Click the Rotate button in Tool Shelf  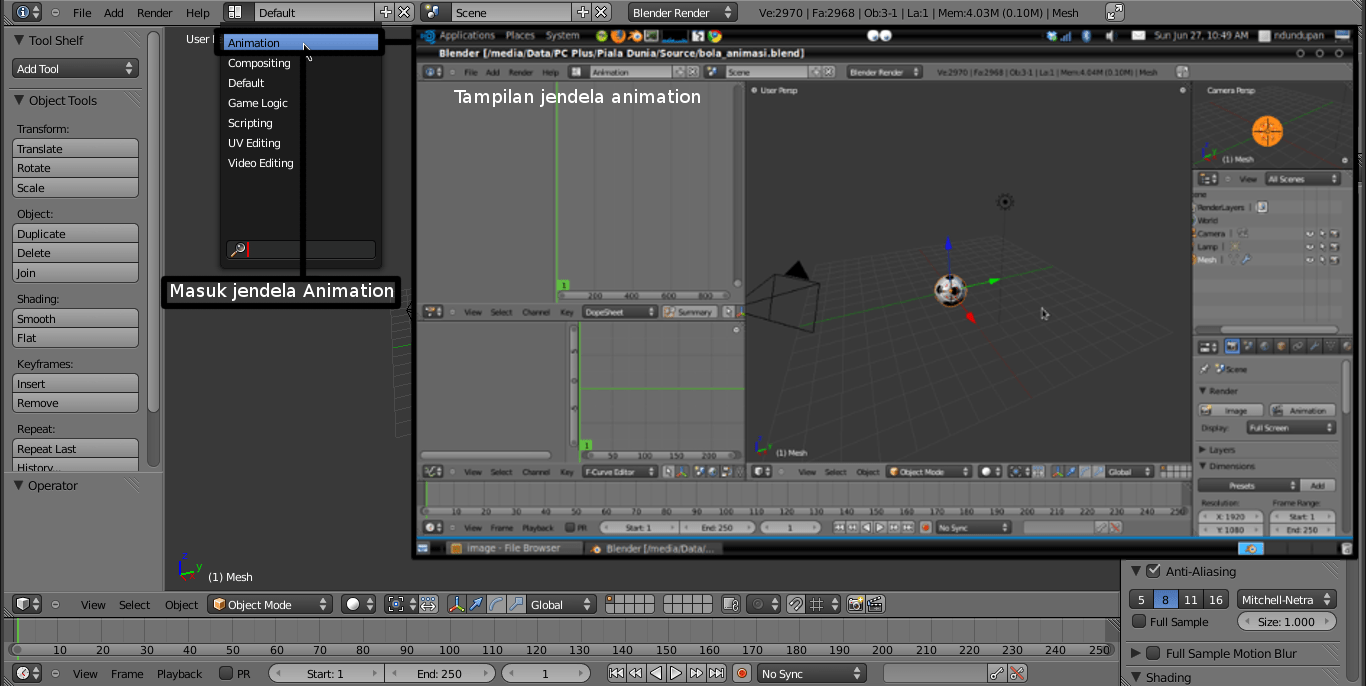click(76, 168)
